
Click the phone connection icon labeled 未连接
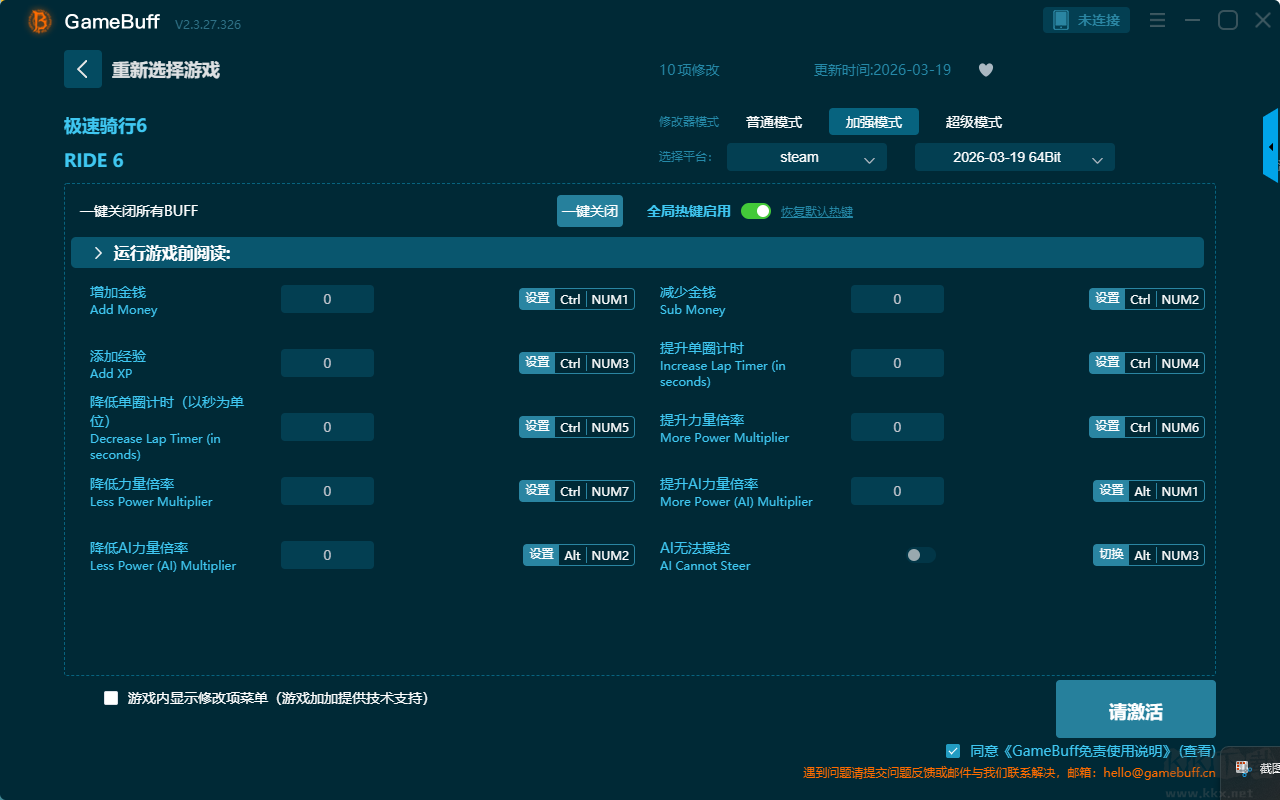(1087, 20)
